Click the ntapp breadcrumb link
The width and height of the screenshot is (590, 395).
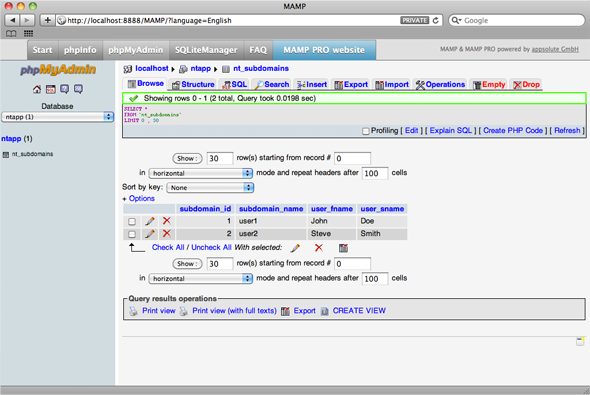pyautogui.click(x=201, y=68)
